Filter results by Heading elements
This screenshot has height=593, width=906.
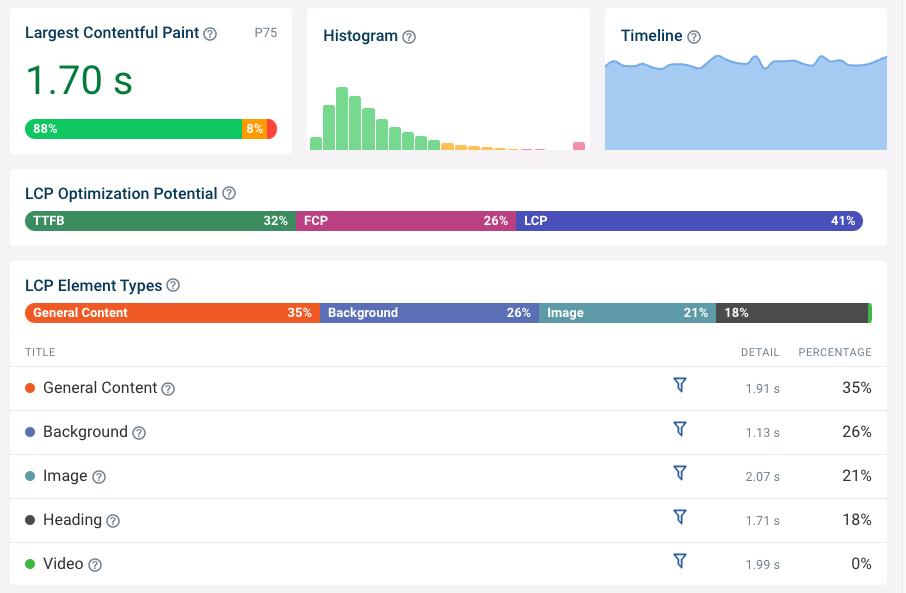pyautogui.click(x=680, y=517)
